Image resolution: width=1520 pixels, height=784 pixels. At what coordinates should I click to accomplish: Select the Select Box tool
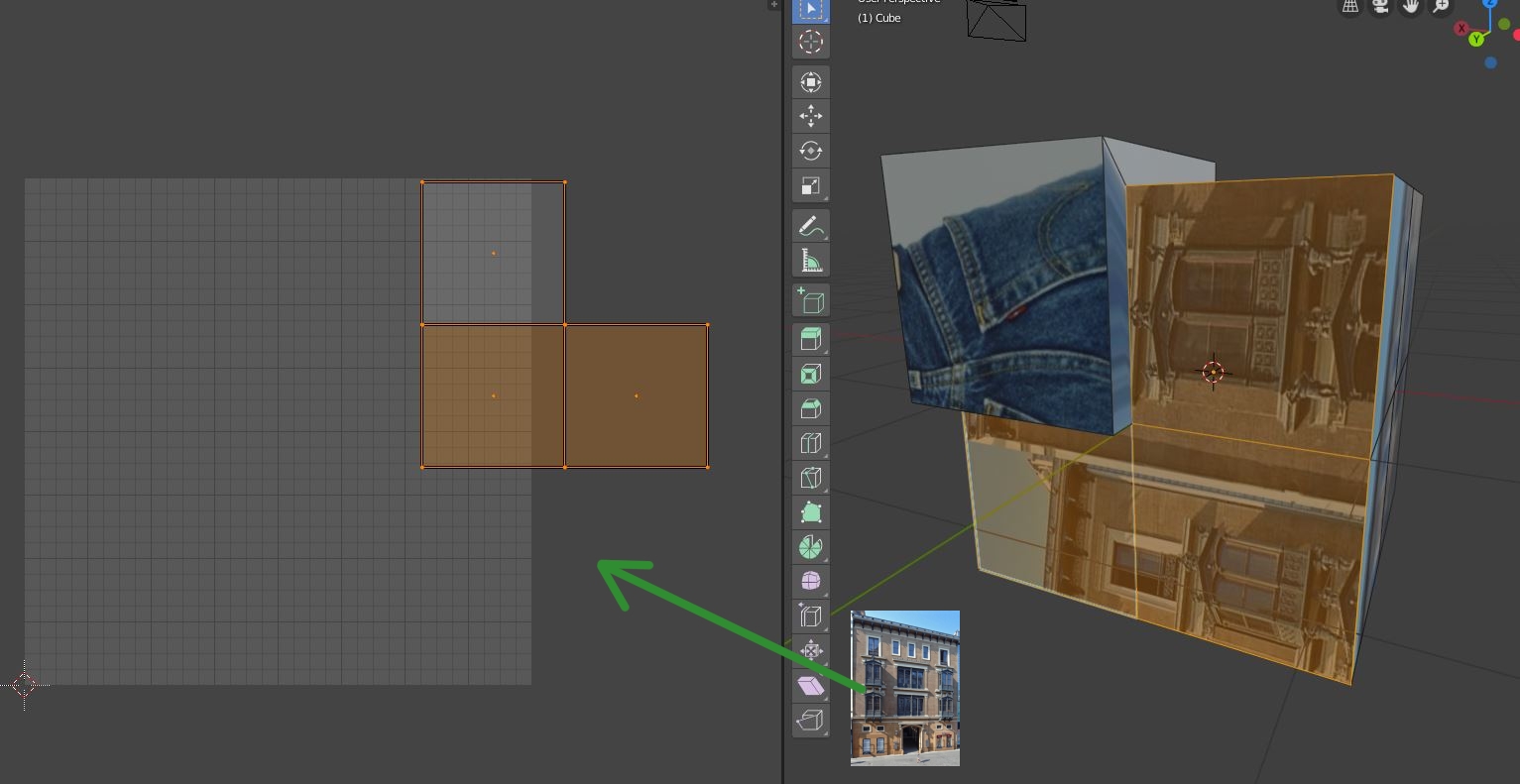click(811, 9)
